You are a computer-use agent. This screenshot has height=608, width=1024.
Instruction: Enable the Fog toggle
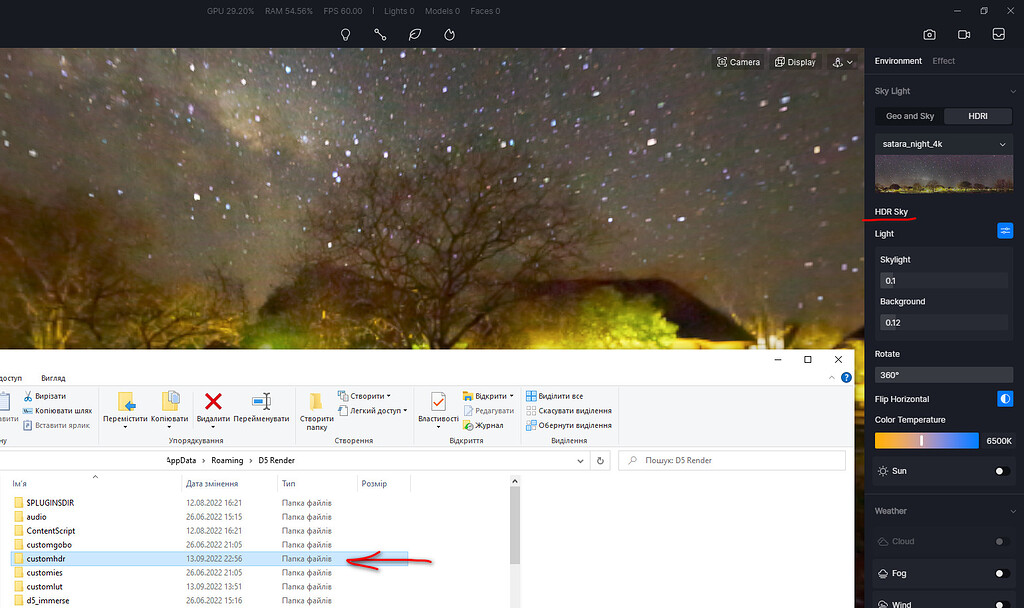(1001, 574)
